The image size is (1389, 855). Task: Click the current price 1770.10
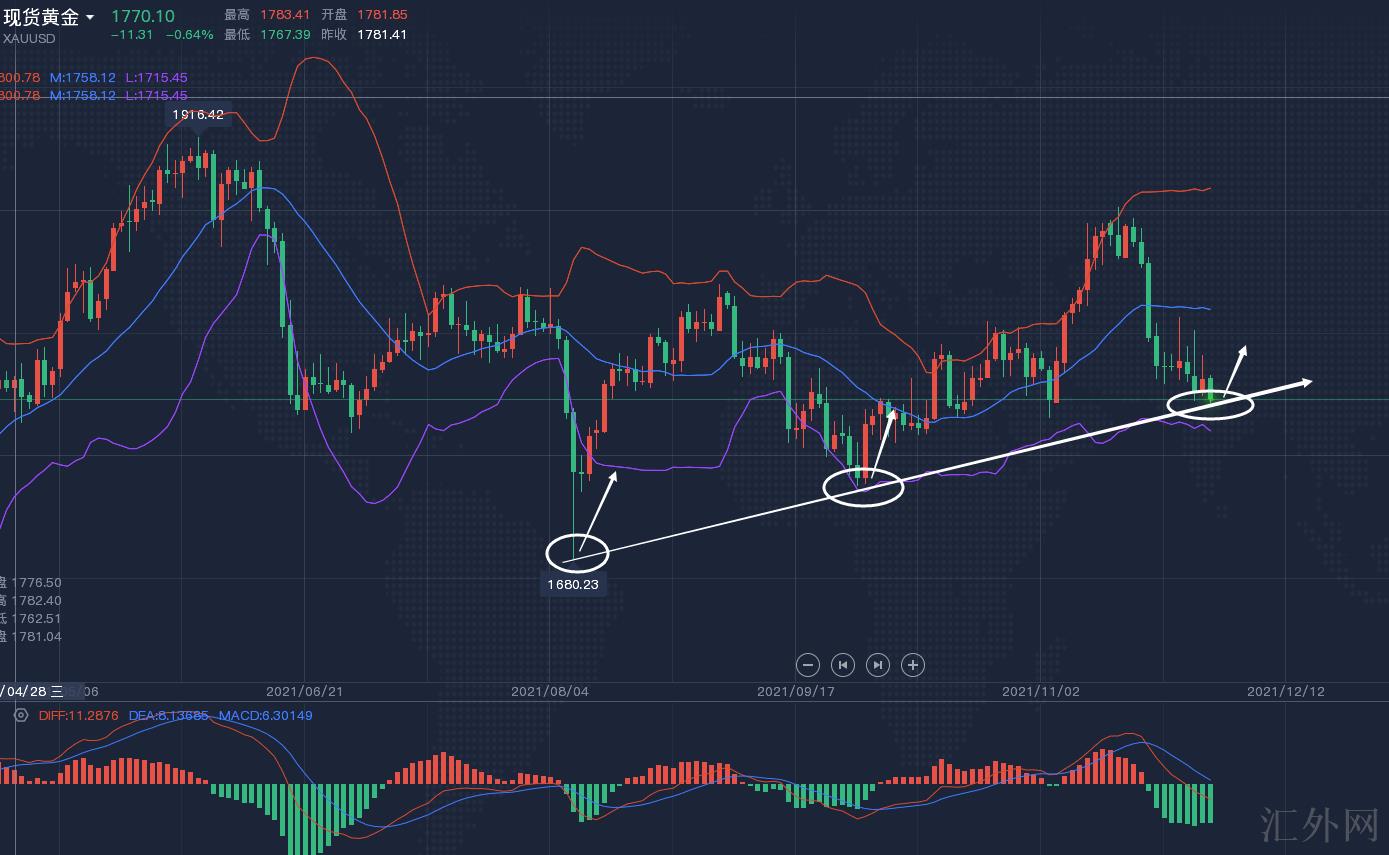click(x=142, y=16)
